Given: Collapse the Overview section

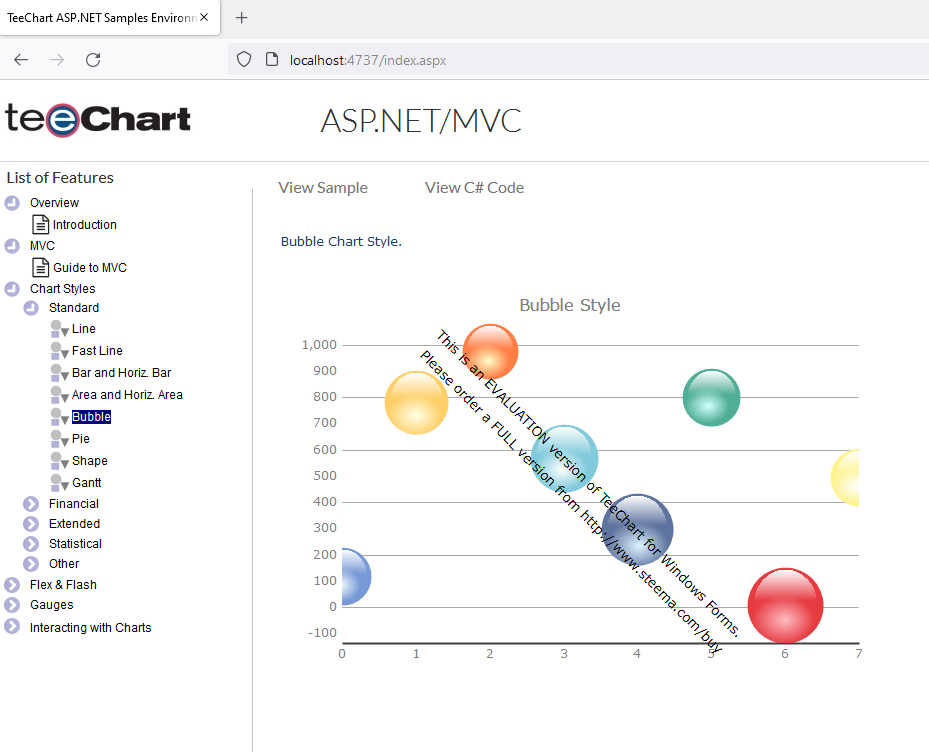Looking at the screenshot, I should click(12, 203).
